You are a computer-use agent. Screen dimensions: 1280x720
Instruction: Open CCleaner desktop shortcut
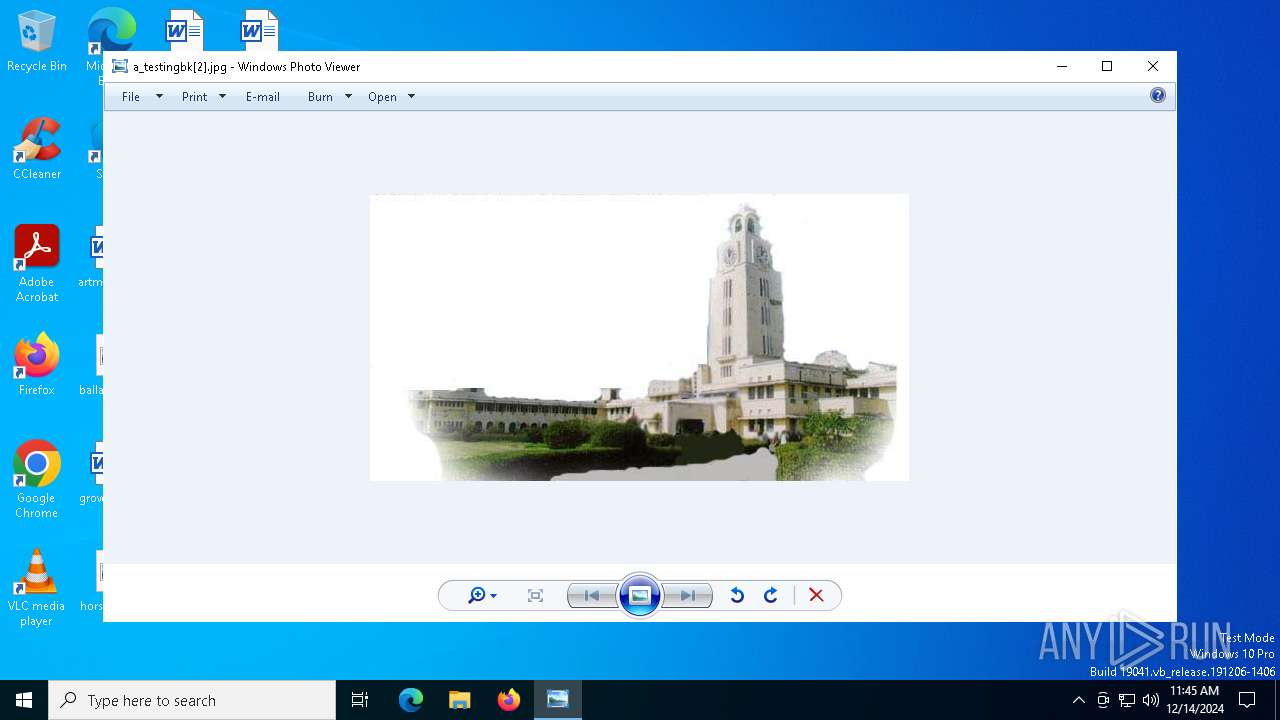pos(37,149)
